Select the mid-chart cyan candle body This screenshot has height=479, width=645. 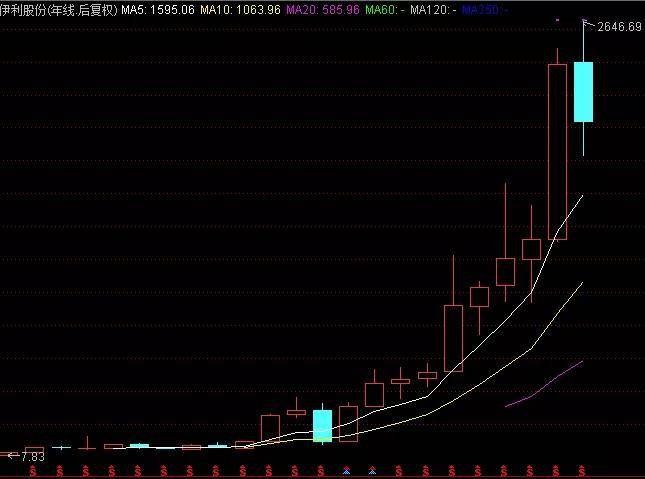click(322, 426)
